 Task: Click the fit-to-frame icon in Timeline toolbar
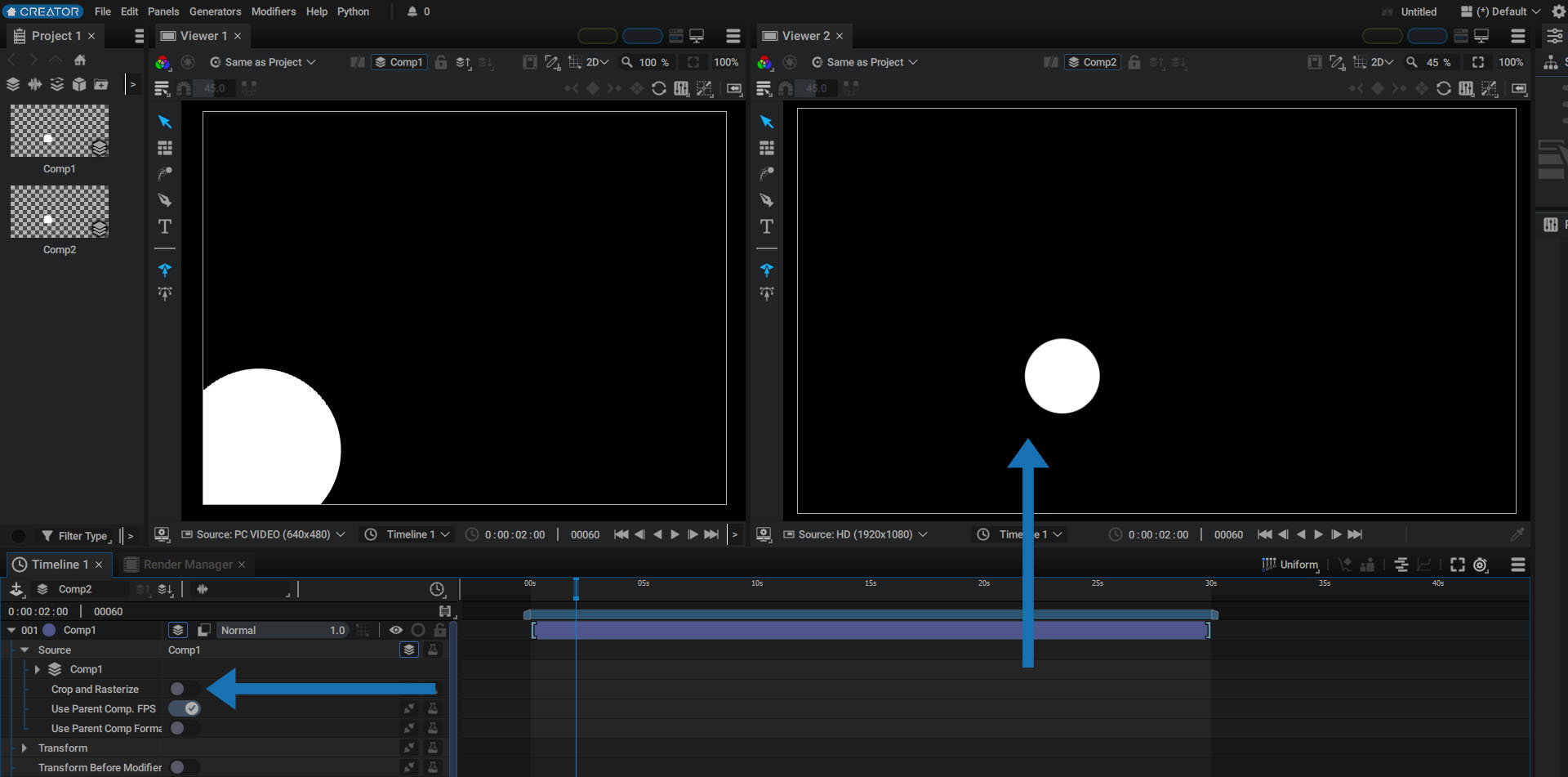coord(1458,565)
